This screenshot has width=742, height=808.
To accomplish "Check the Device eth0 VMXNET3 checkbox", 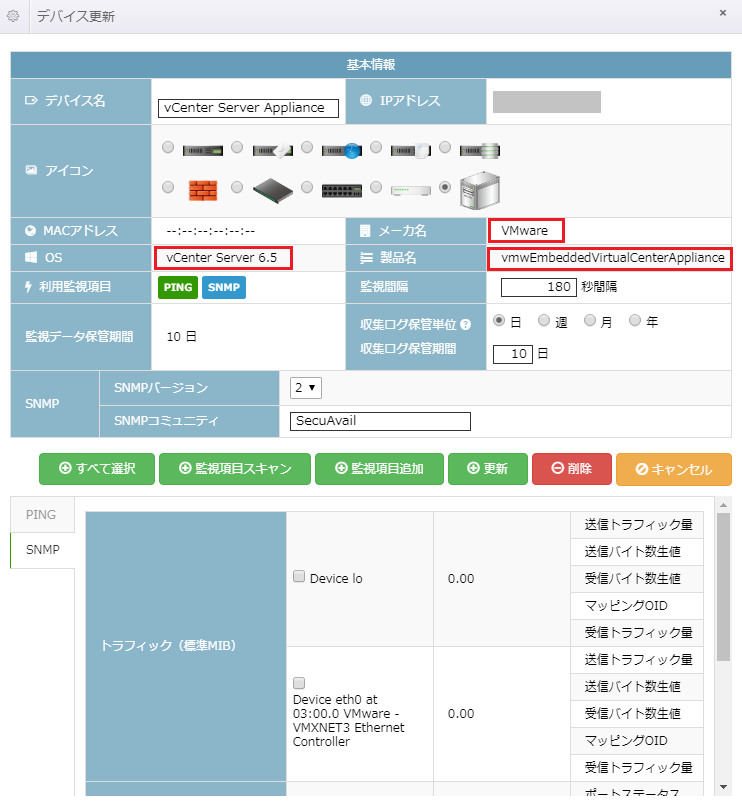I will (x=299, y=683).
